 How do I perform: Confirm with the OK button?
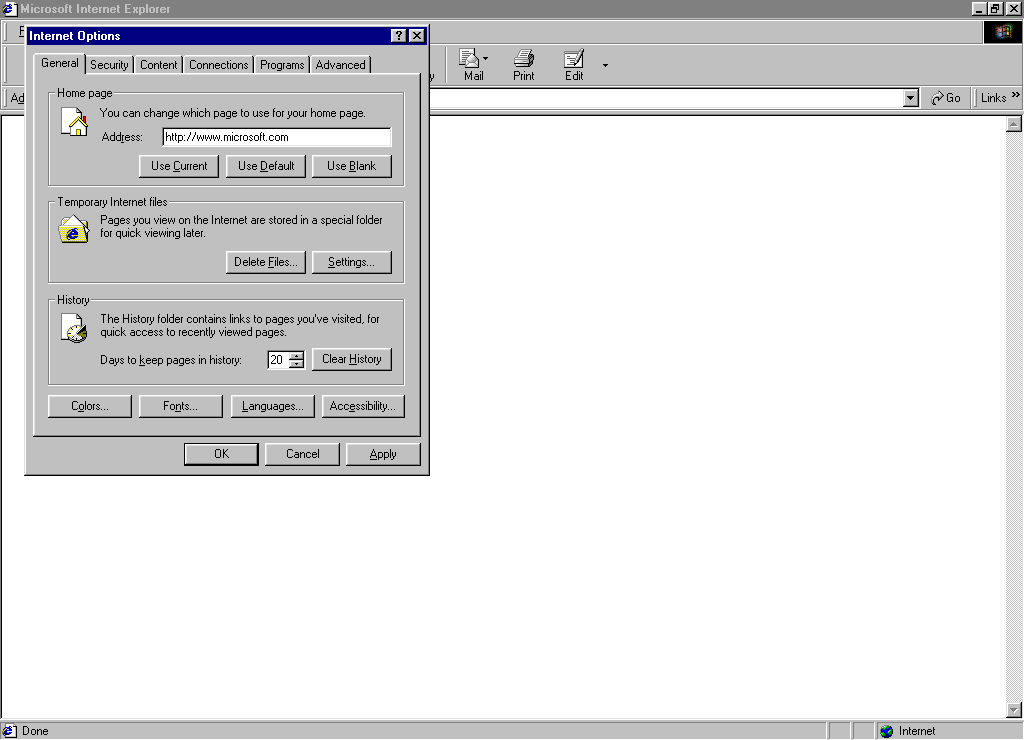coord(221,454)
